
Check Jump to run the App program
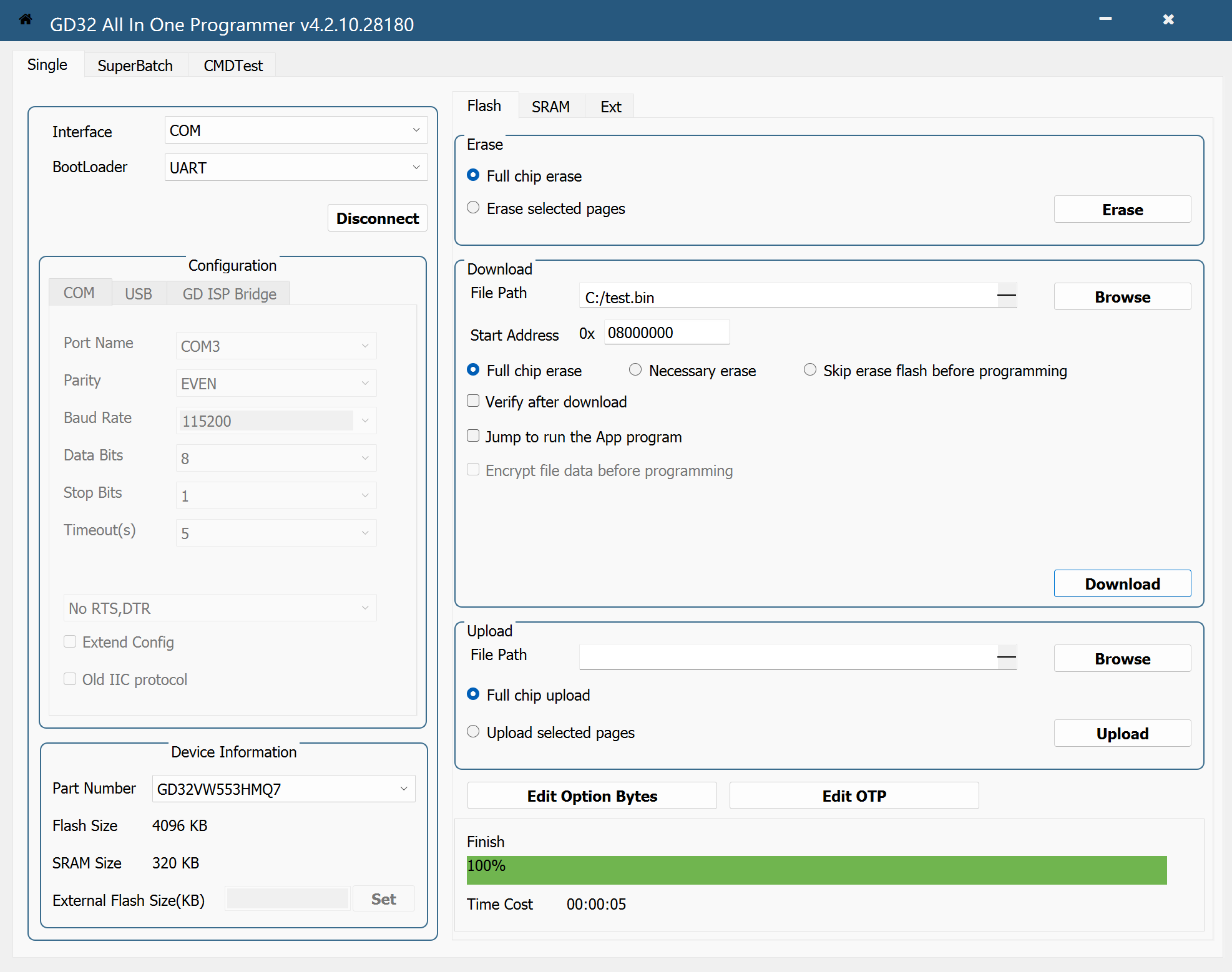[474, 436]
